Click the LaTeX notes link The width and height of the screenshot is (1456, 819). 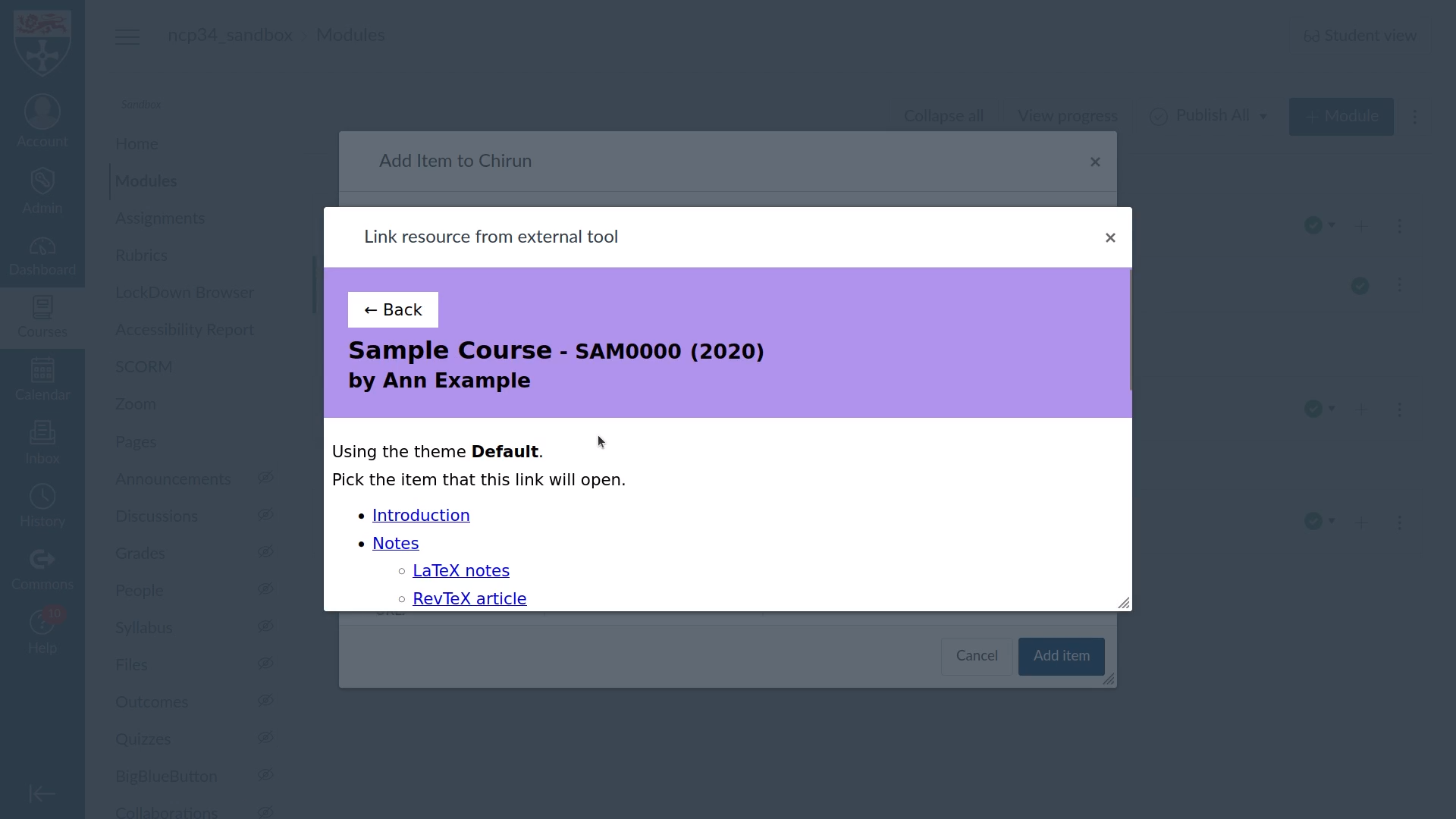pos(461,570)
